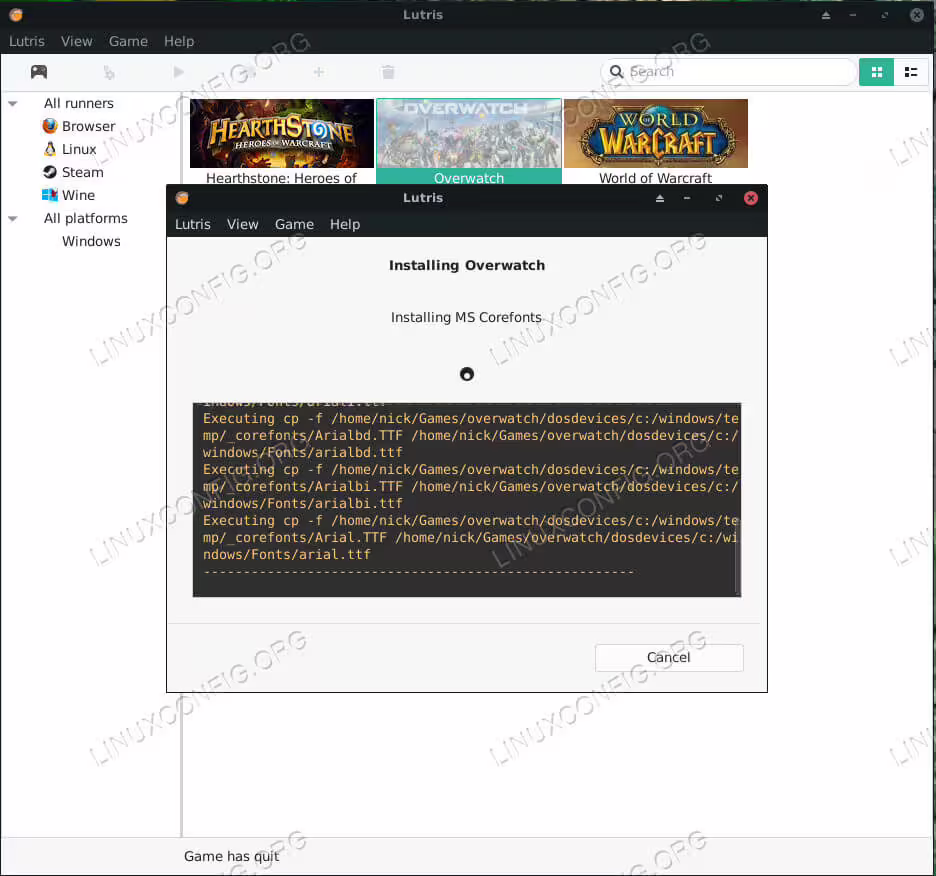
Task: Select the Windows platform
Action: point(91,241)
